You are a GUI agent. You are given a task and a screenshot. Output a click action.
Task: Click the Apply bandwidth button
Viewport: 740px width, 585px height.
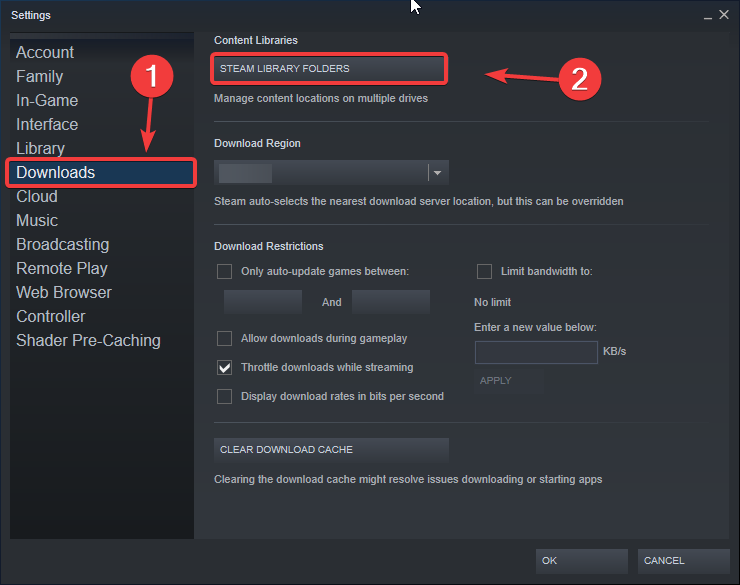pyautogui.click(x=508, y=381)
